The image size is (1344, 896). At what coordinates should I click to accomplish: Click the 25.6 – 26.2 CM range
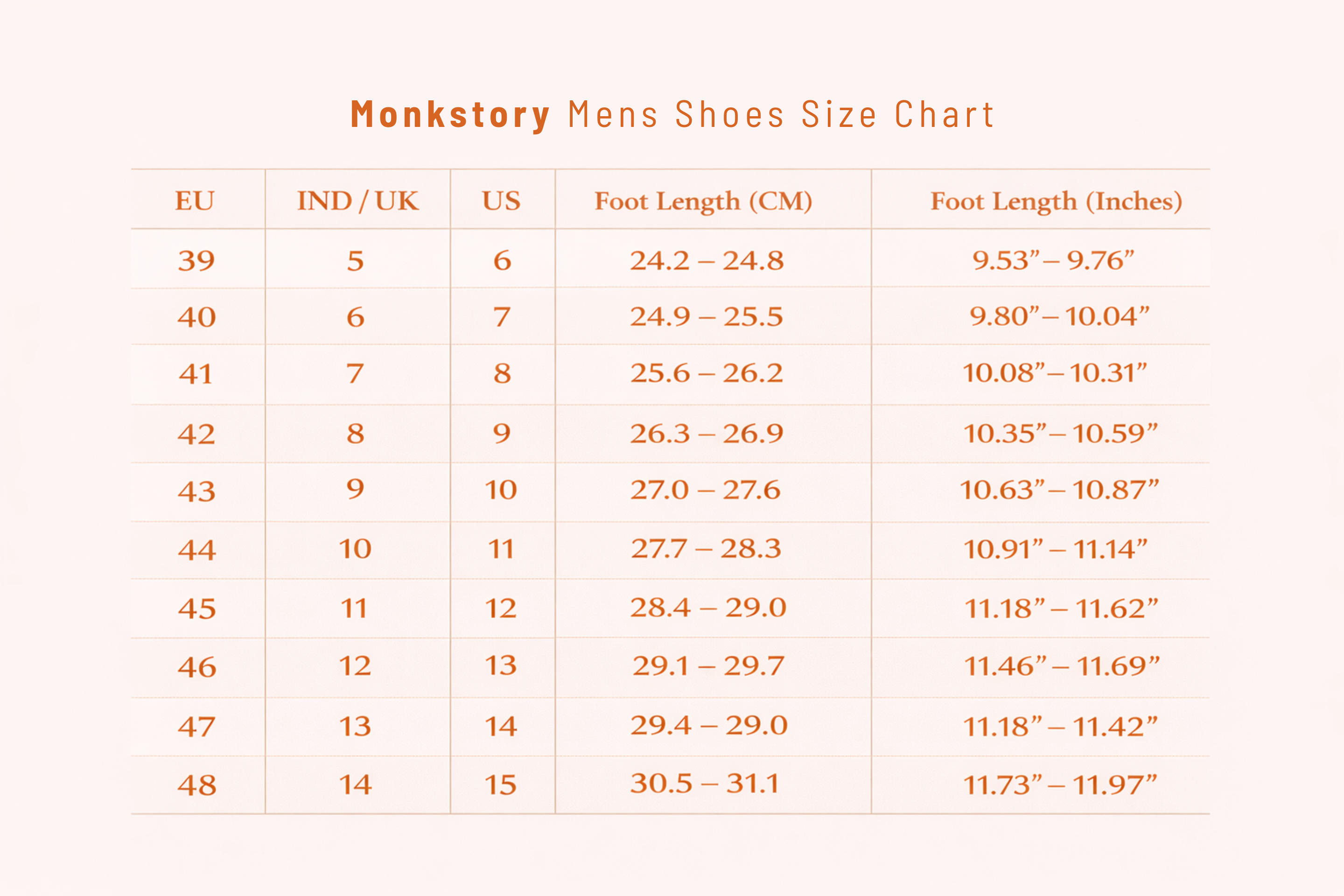[x=707, y=374]
